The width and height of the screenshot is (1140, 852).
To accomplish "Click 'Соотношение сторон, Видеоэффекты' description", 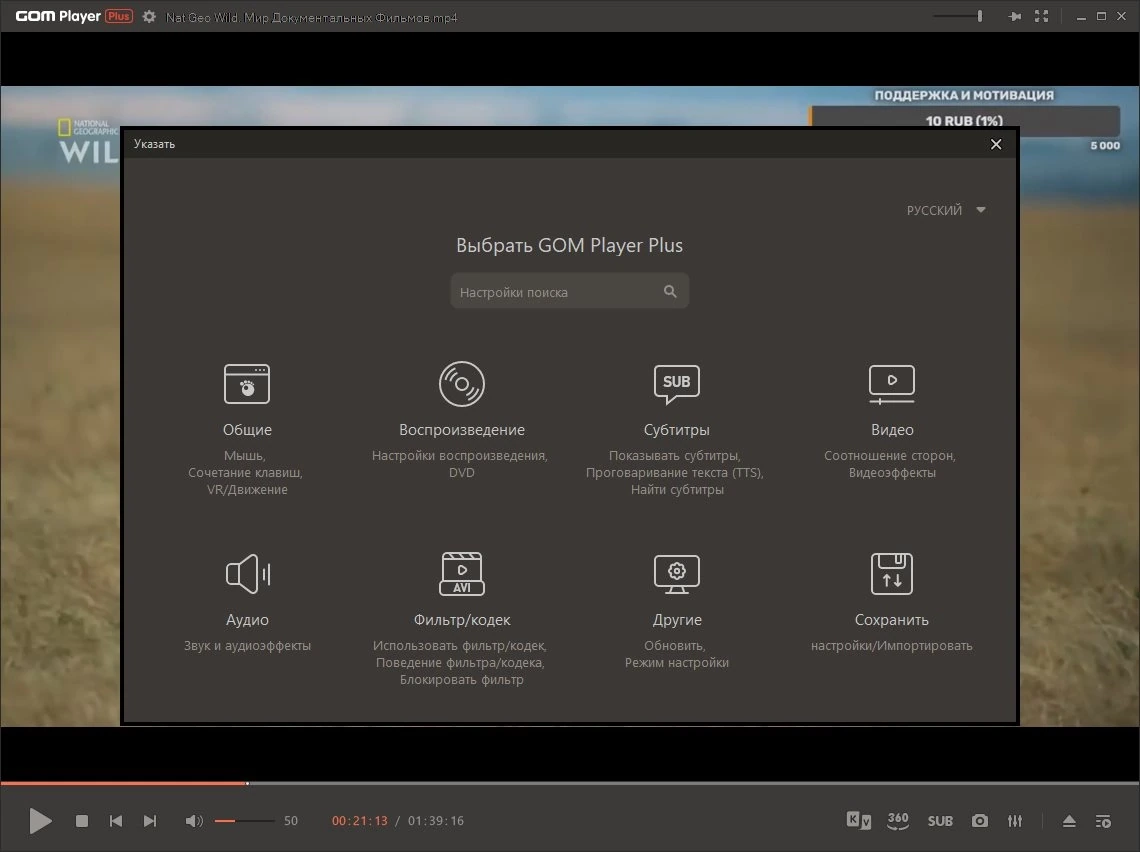I will 891,464.
